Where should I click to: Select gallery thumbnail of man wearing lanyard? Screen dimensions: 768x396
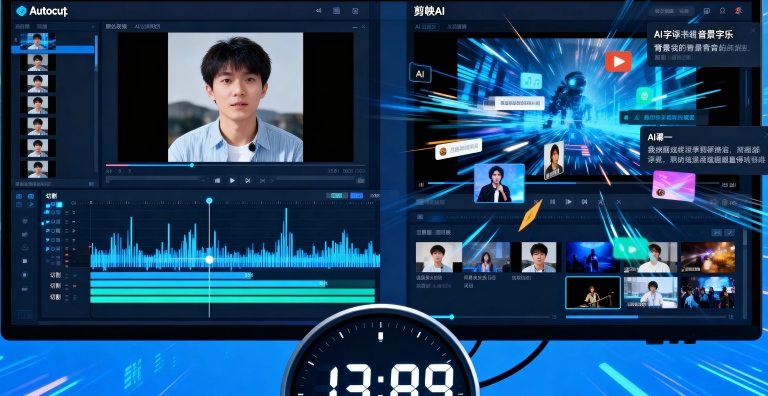[650, 293]
